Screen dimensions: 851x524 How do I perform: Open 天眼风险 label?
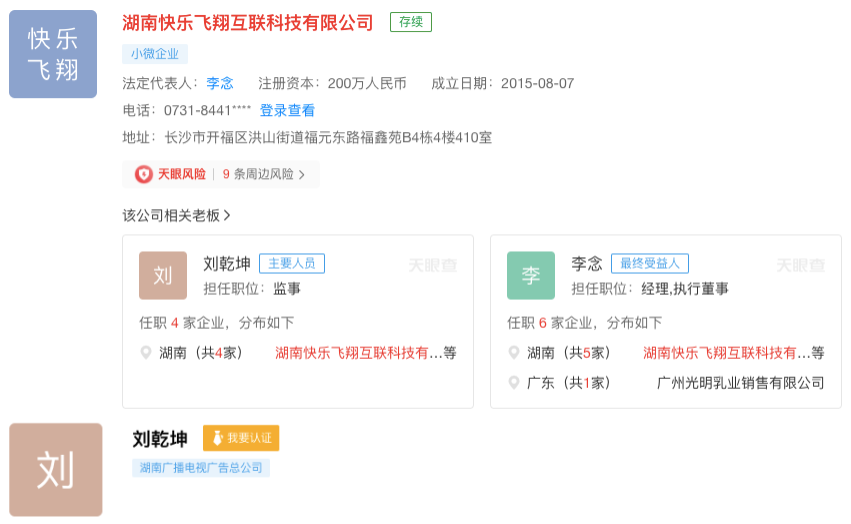pyautogui.click(x=182, y=174)
